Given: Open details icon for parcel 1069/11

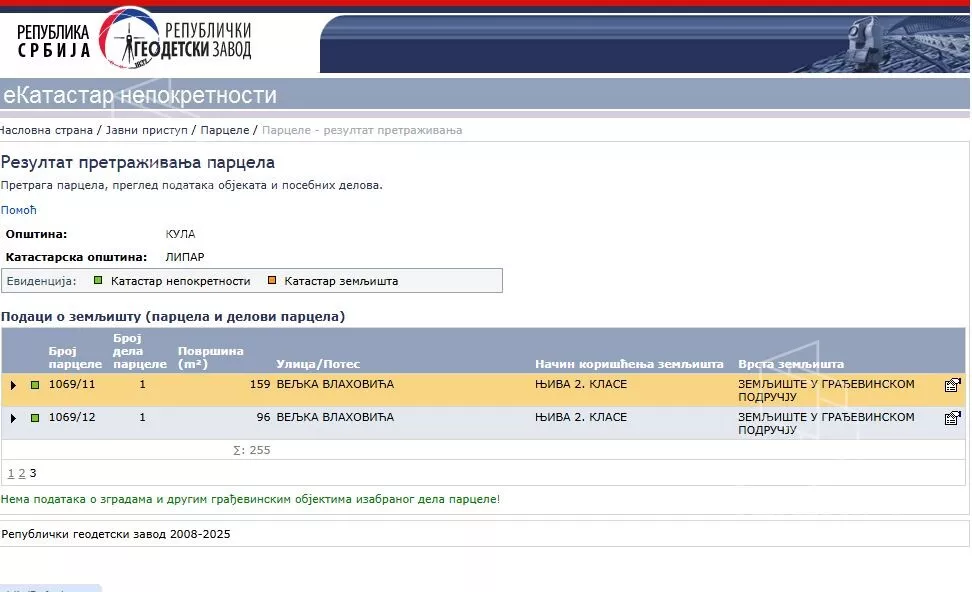Looking at the screenshot, I should [952, 385].
